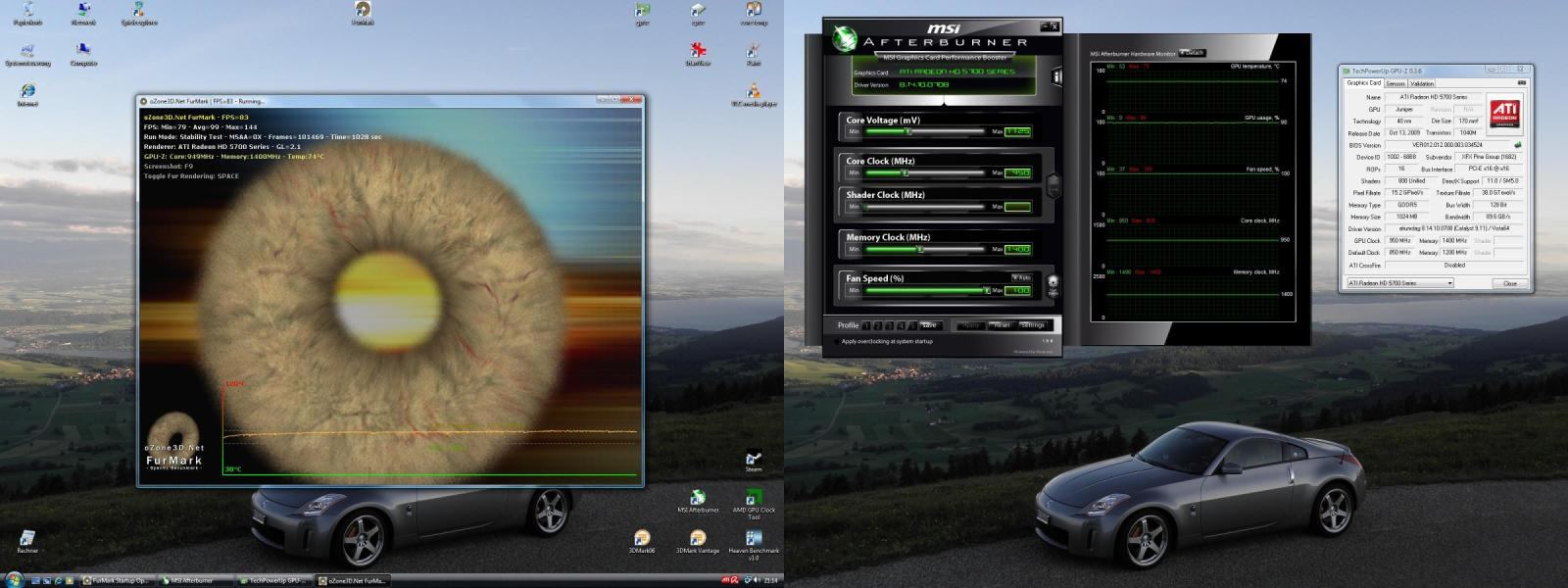Image resolution: width=1568 pixels, height=588 pixels.
Task: Click the GPU temperature graph in Hardware Monitor
Action: point(1192,88)
